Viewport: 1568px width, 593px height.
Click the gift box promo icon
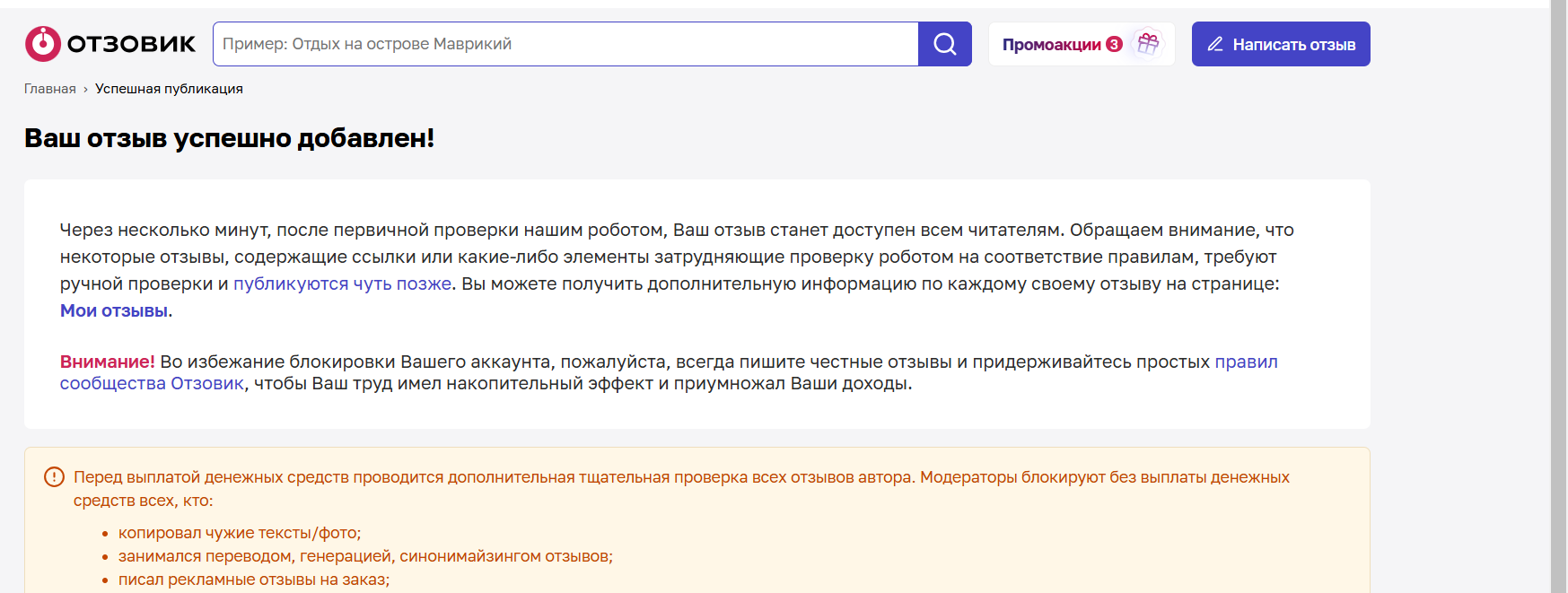pyautogui.click(x=1147, y=43)
